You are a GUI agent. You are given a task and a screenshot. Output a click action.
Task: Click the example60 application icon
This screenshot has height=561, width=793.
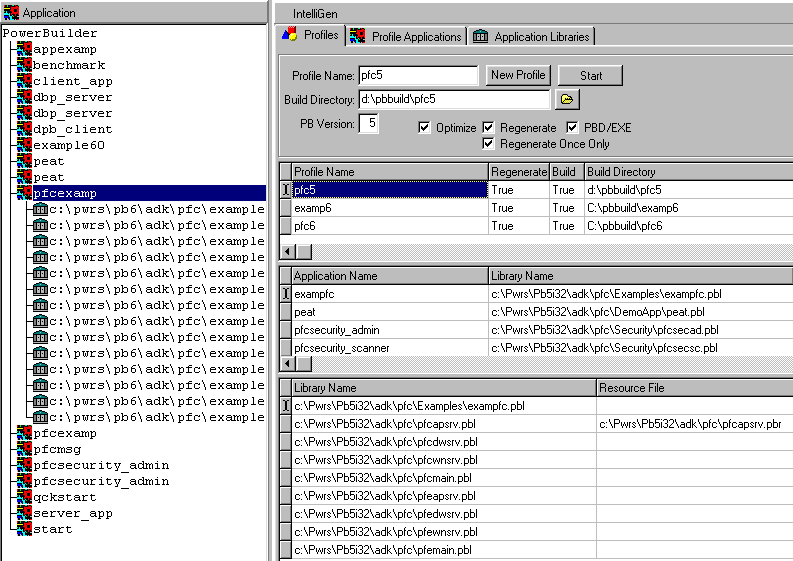click(24, 145)
